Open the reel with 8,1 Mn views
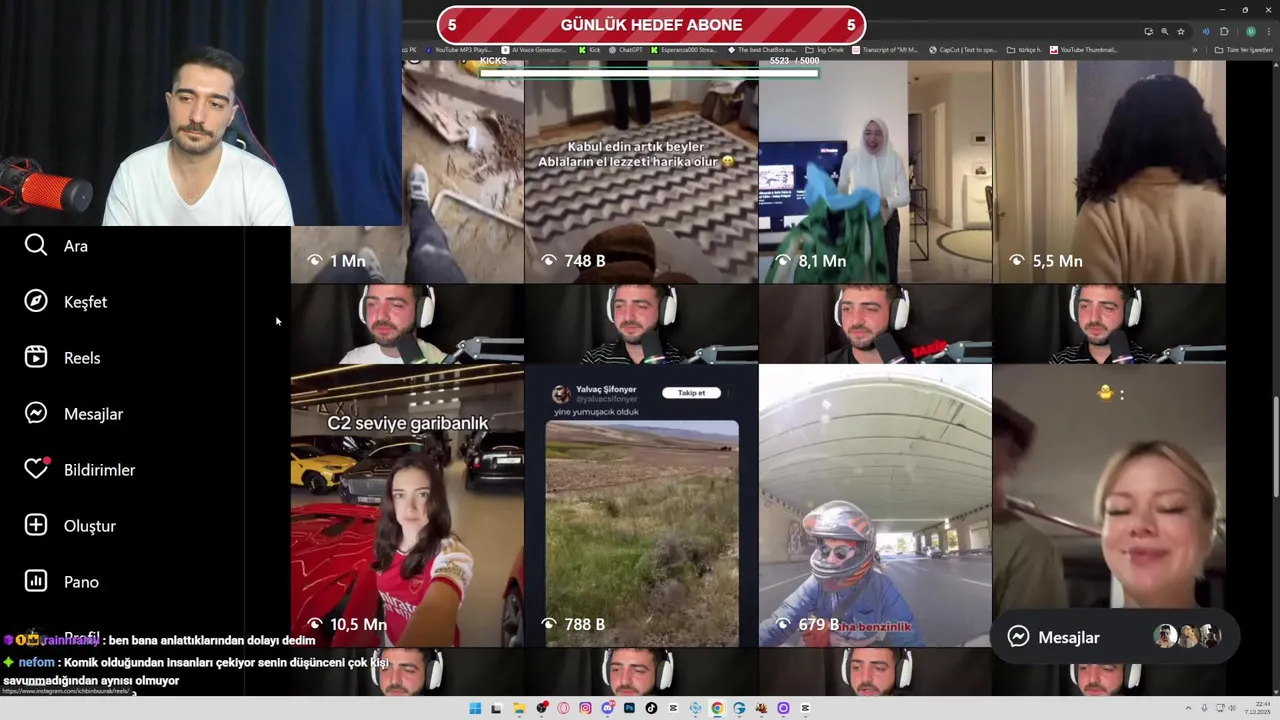This screenshot has height=720, width=1280. click(x=875, y=170)
